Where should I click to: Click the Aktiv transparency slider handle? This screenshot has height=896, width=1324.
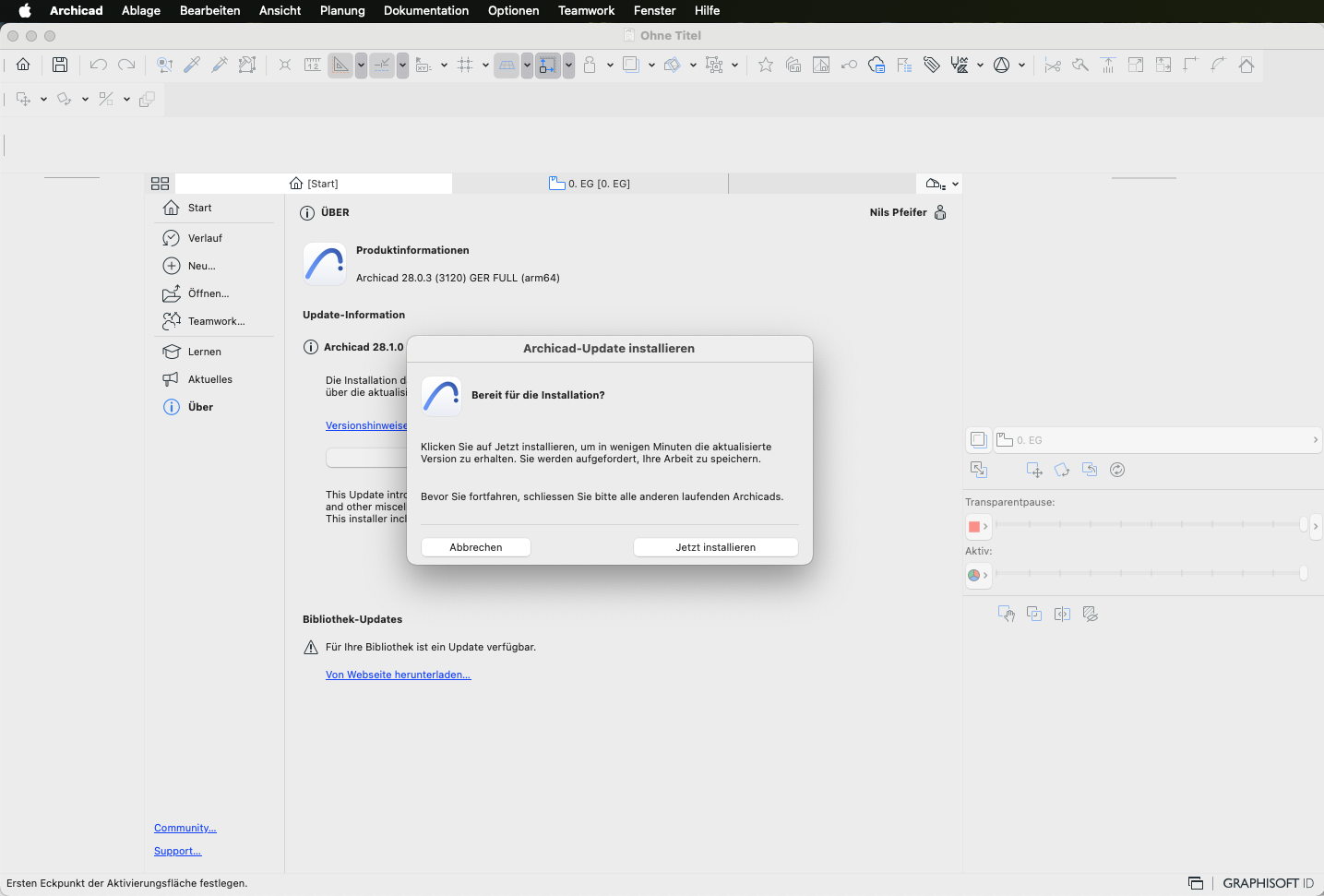pyautogui.click(x=1304, y=573)
